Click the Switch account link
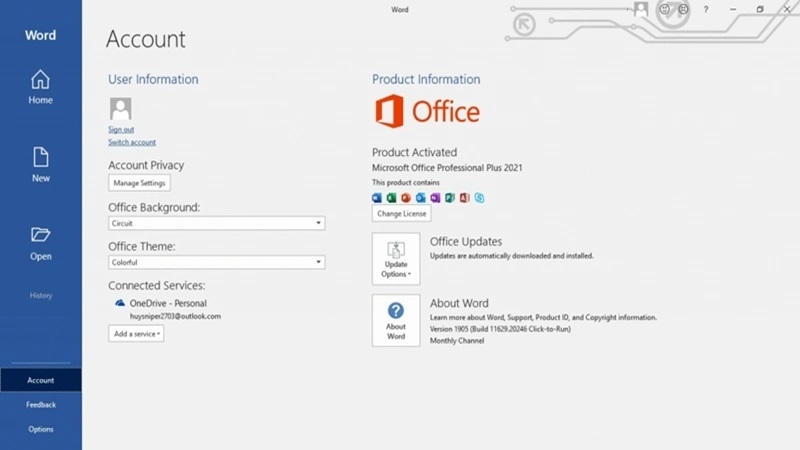This screenshot has height=450, width=800. click(x=132, y=143)
